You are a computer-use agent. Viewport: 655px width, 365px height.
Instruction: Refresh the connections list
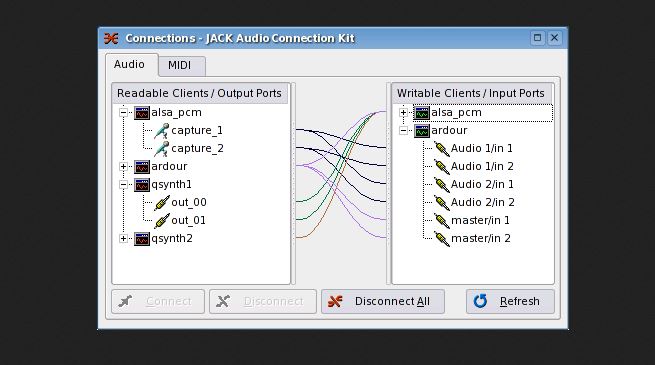coord(510,302)
